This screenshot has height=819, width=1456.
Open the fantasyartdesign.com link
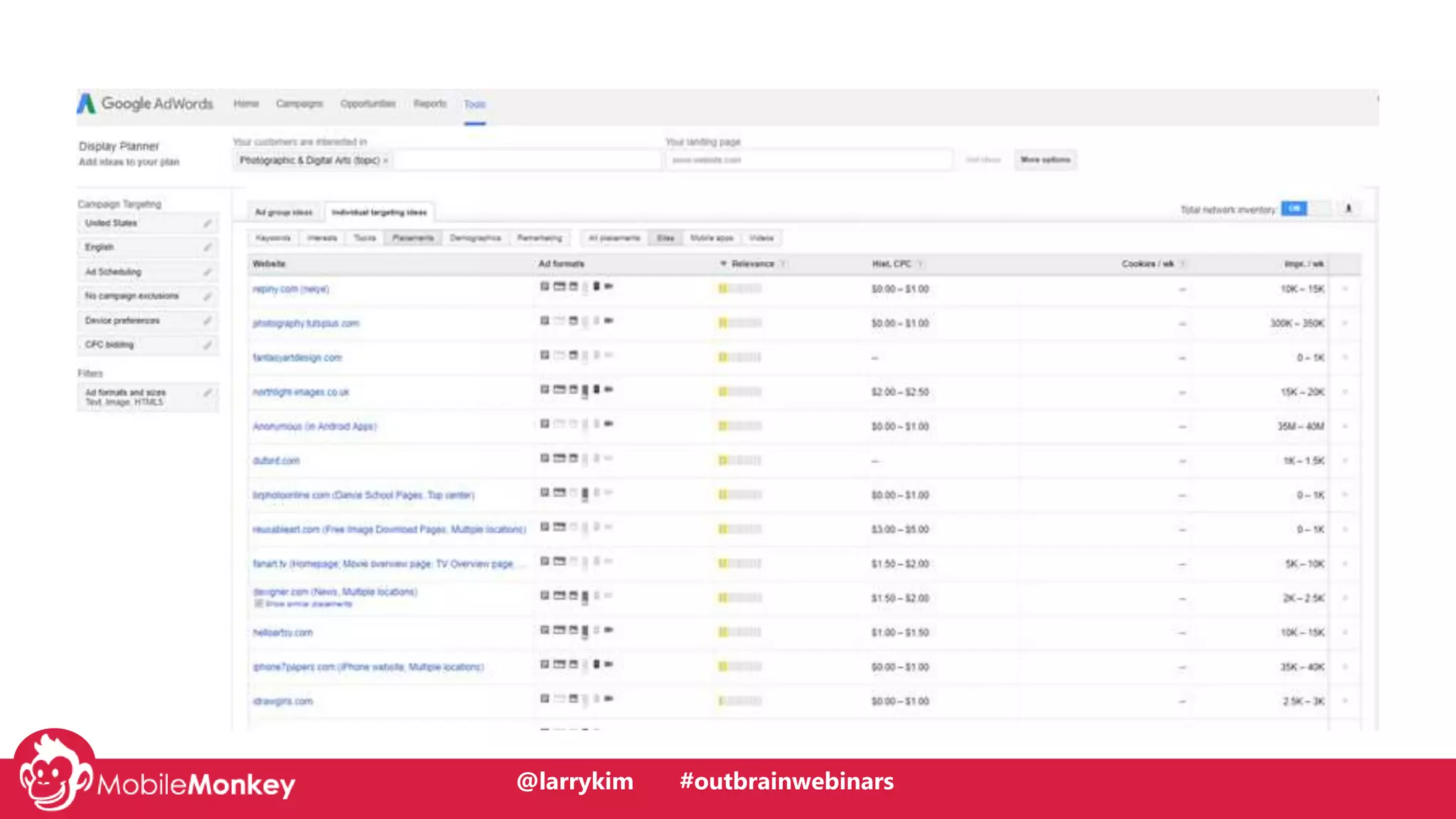297,358
